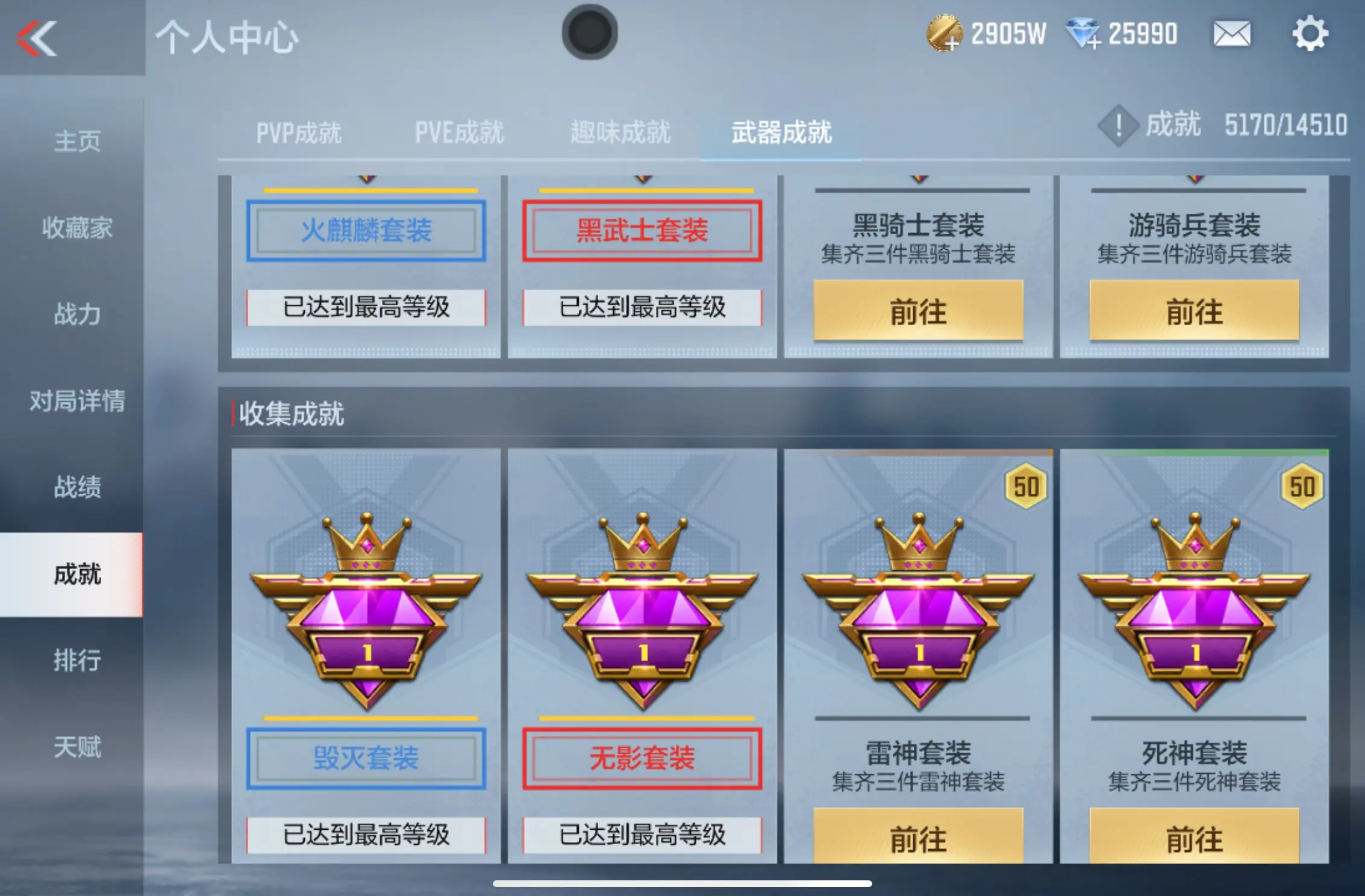Add gold coins with coin icon
Viewport: 1365px width, 896px height.
[944, 34]
